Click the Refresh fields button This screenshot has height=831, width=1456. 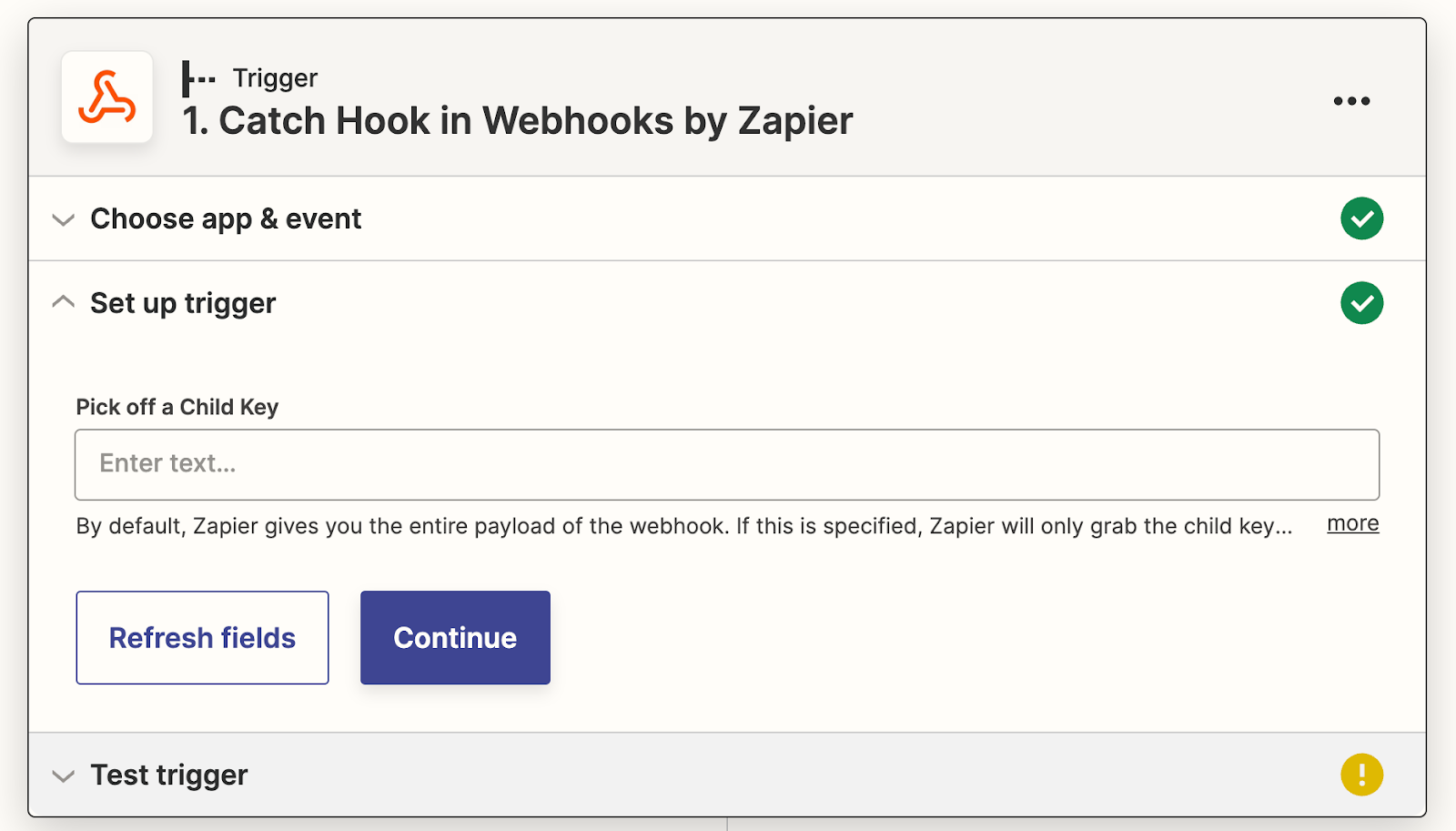click(202, 637)
